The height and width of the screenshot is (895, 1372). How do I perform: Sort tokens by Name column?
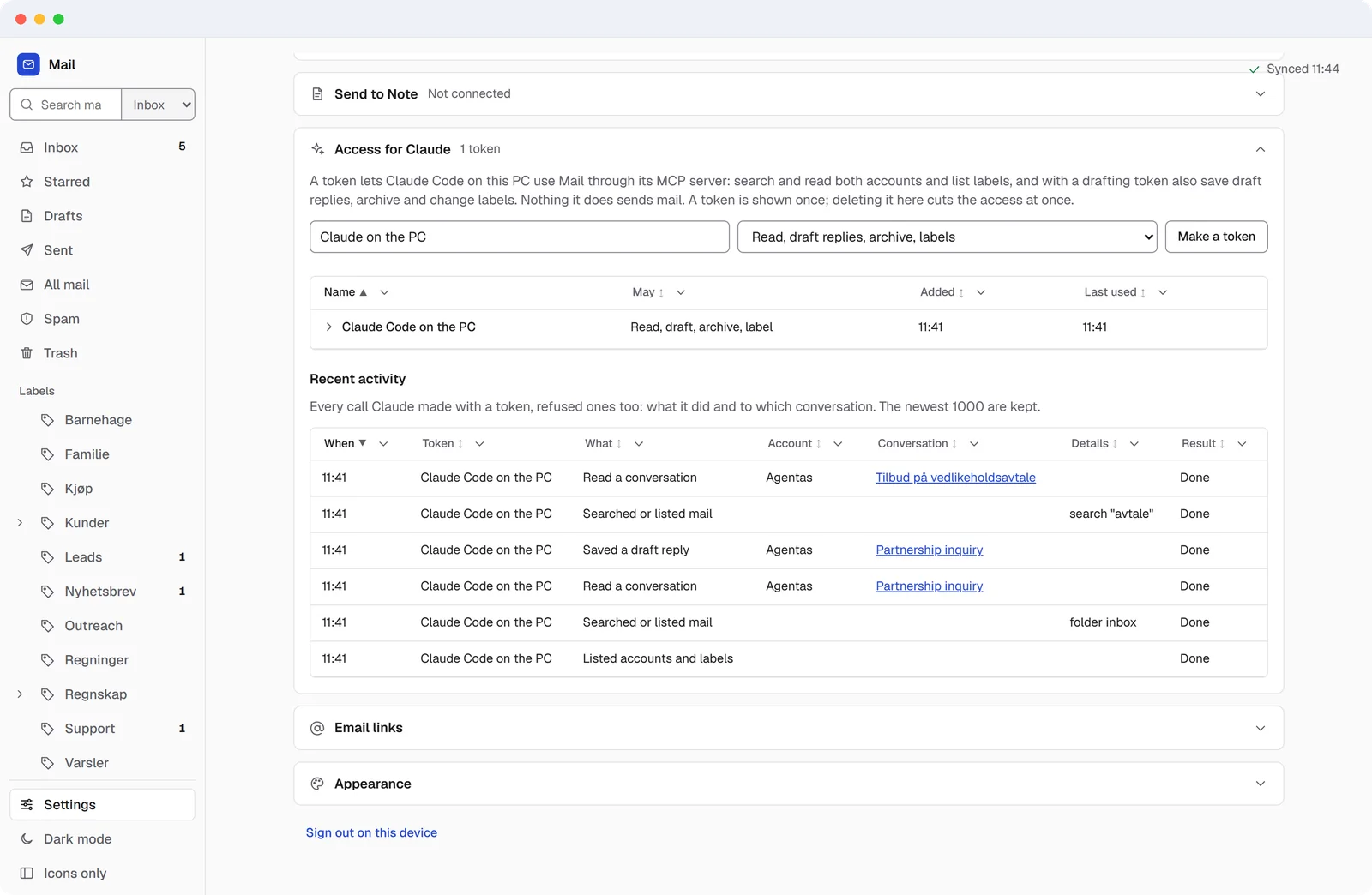point(345,292)
